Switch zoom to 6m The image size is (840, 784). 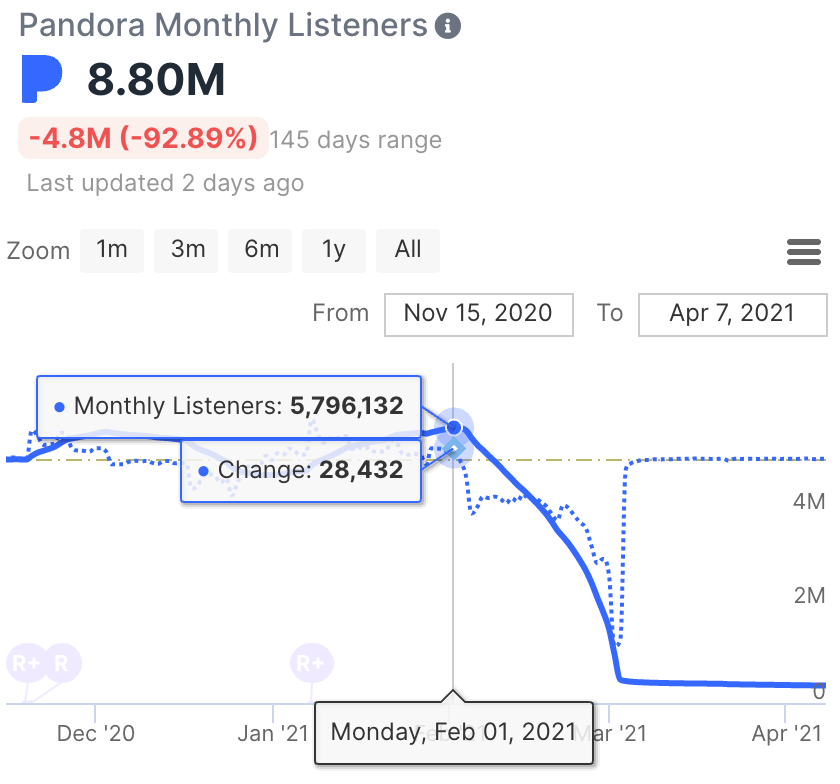click(261, 250)
